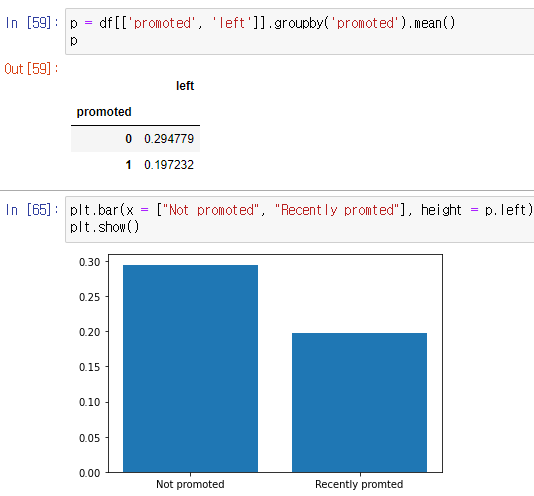Image resolution: width=534 pixels, height=496 pixels.
Task: Click the plt.show() line in cell
Action: (x=105, y=227)
